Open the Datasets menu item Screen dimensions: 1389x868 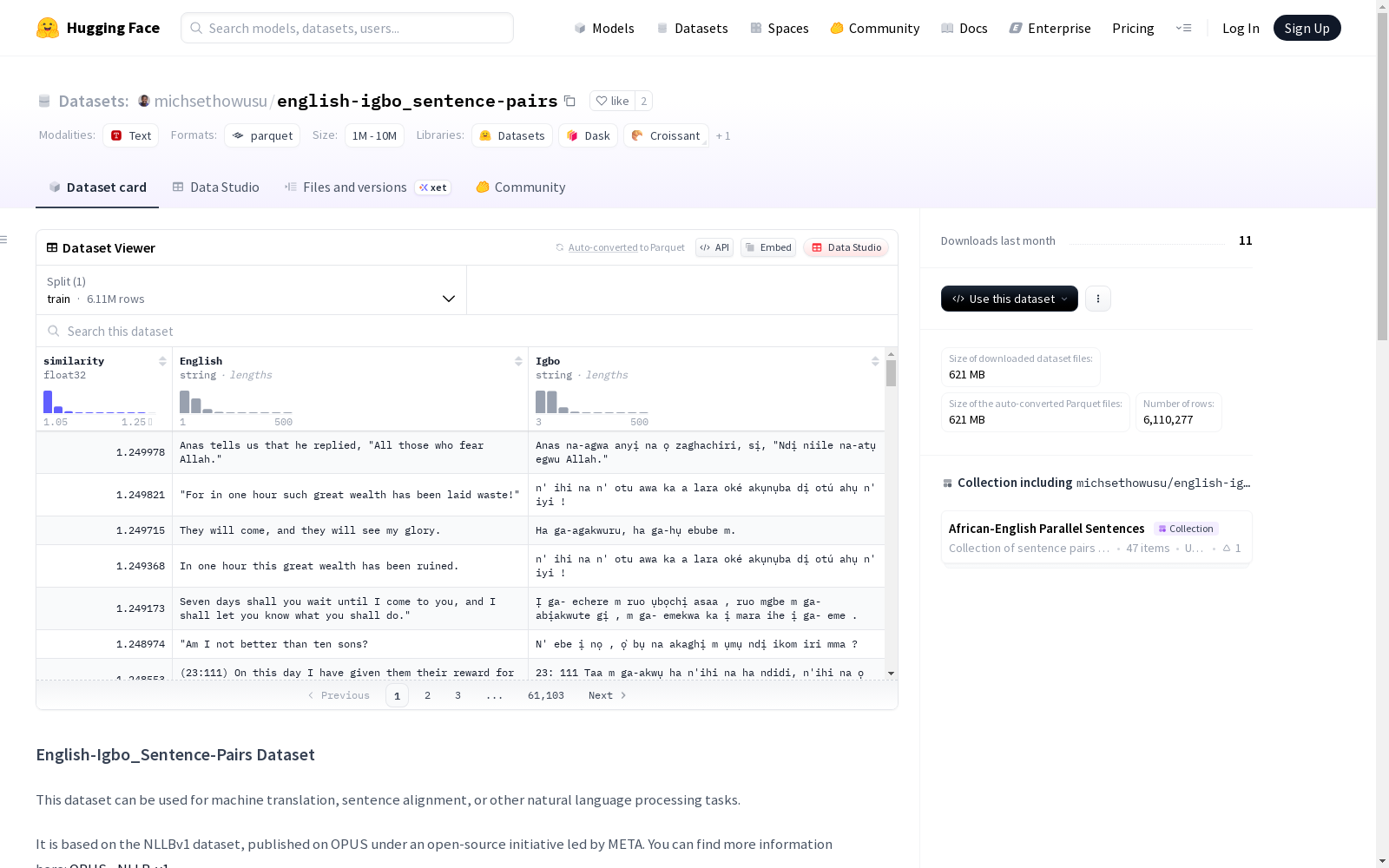pos(692,28)
